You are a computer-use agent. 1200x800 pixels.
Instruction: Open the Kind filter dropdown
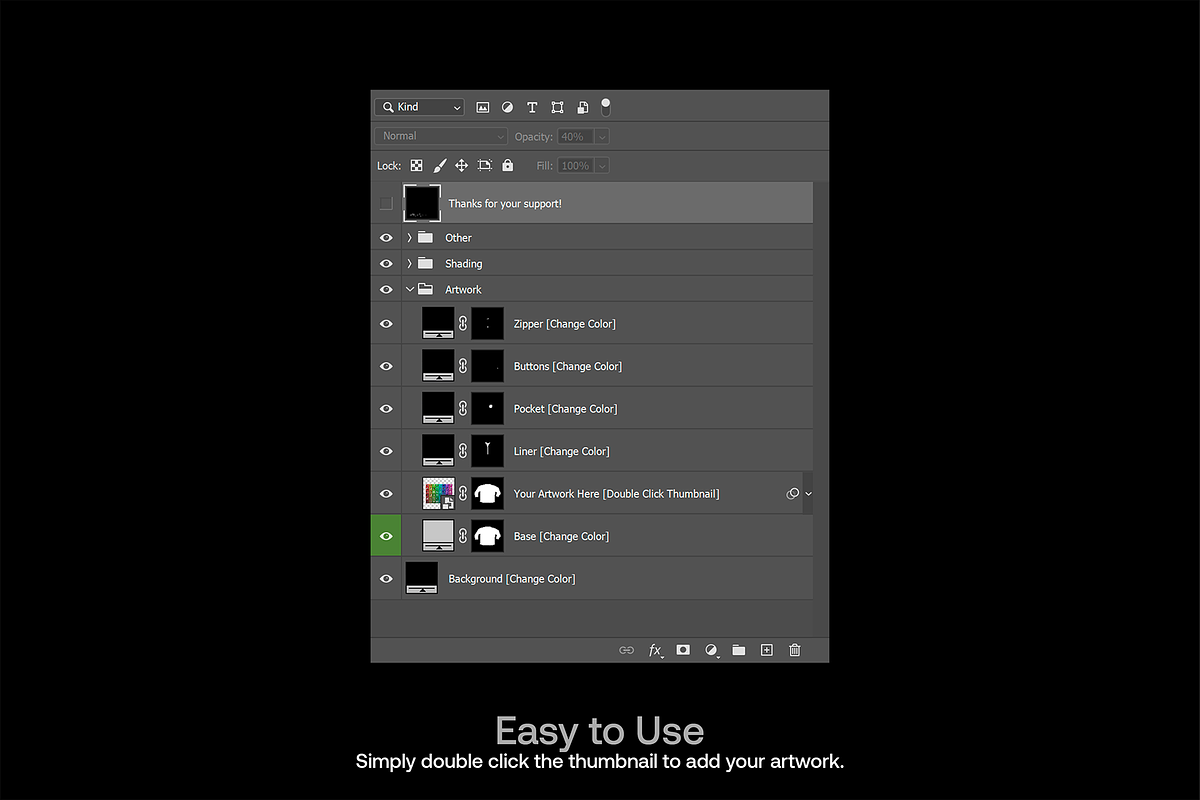point(419,107)
